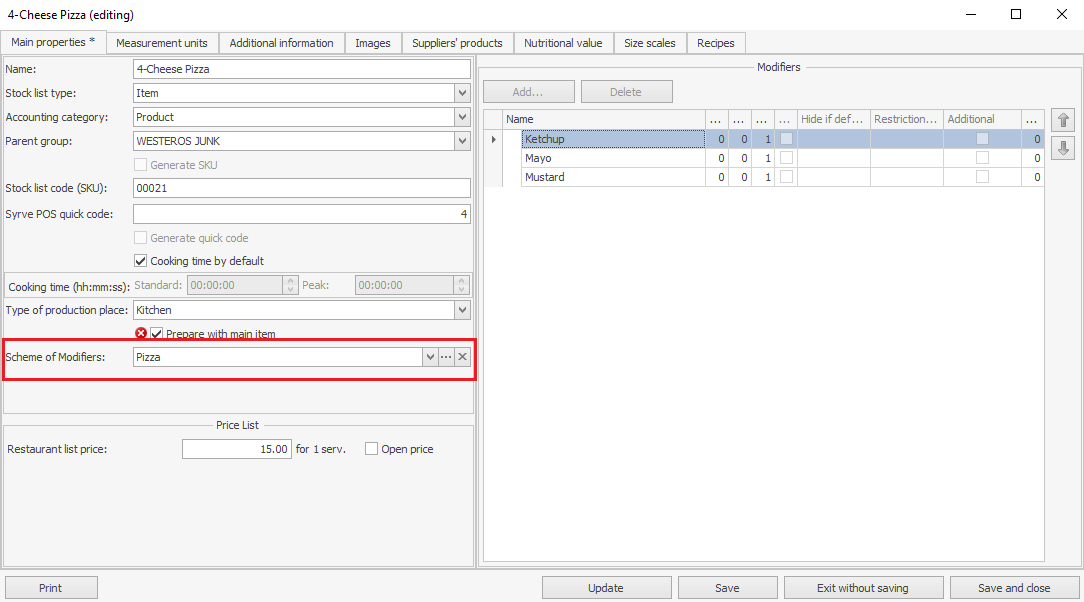Edit the Restaurant list price field
1084x602 pixels.
[x=237, y=449]
